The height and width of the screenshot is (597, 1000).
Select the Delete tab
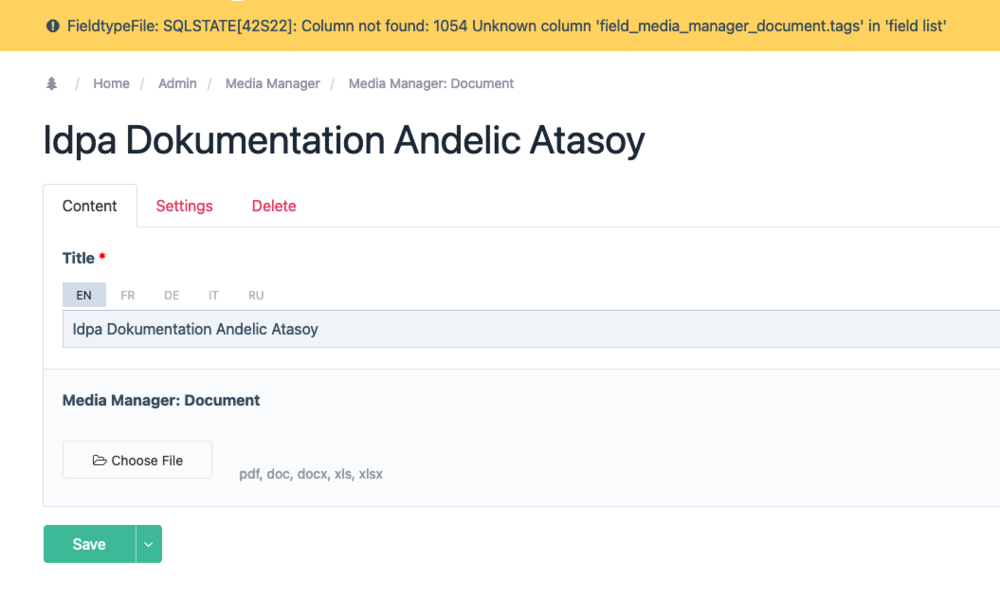point(273,206)
